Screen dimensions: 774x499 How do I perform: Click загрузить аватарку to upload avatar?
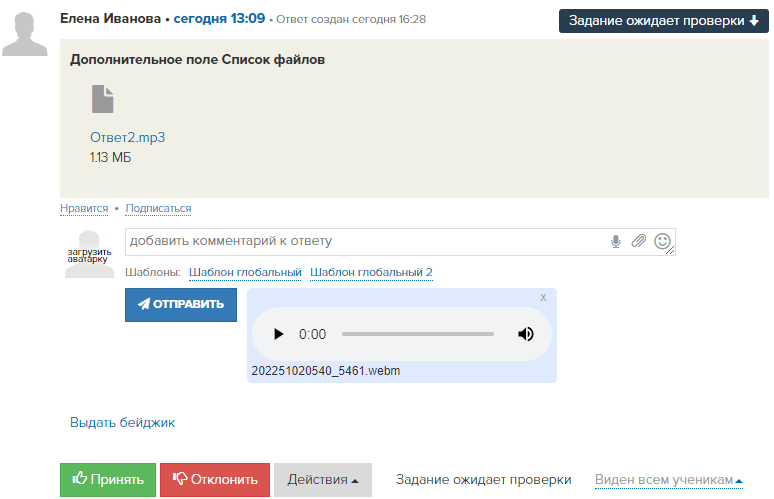coord(89,255)
